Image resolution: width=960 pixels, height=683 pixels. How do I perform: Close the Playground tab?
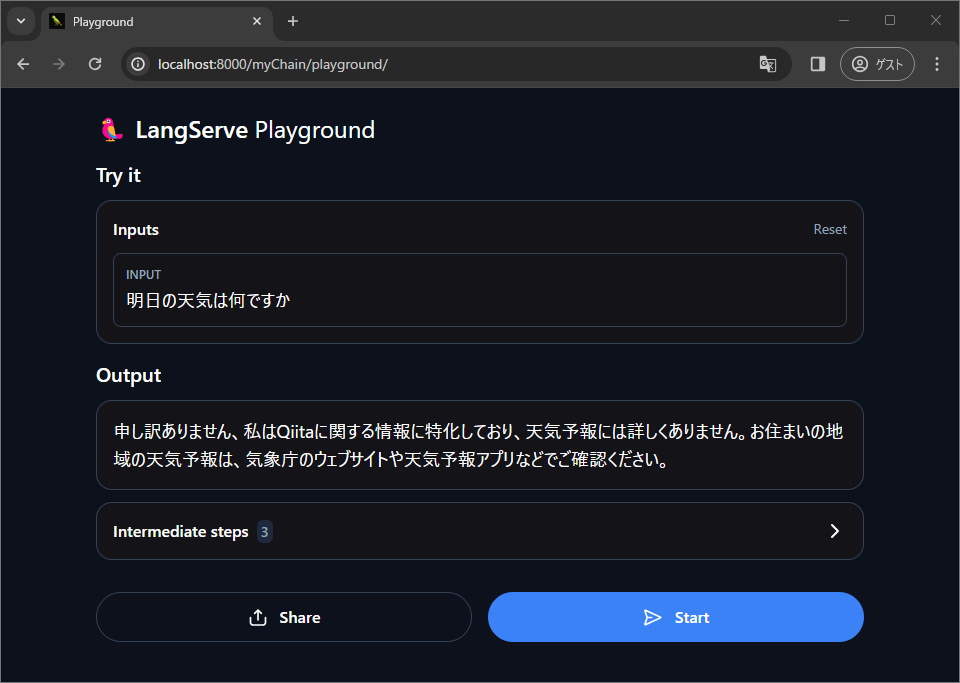point(257,21)
